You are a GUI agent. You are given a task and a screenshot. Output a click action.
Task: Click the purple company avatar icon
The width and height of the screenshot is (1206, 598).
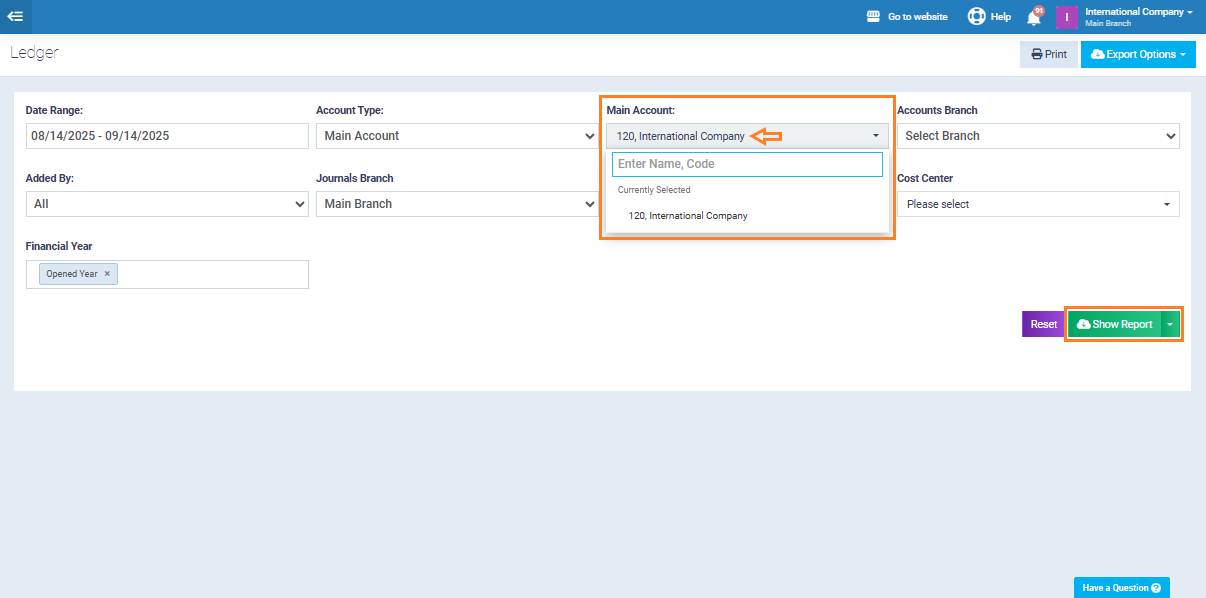click(1067, 17)
